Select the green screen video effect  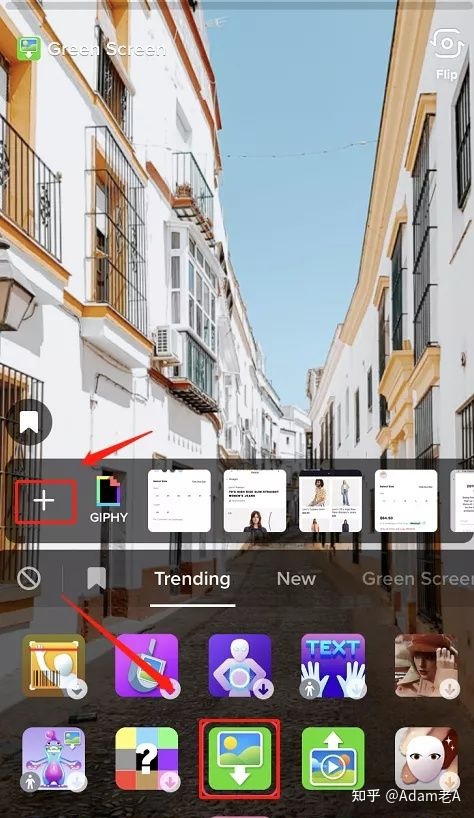[x=333, y=759]
